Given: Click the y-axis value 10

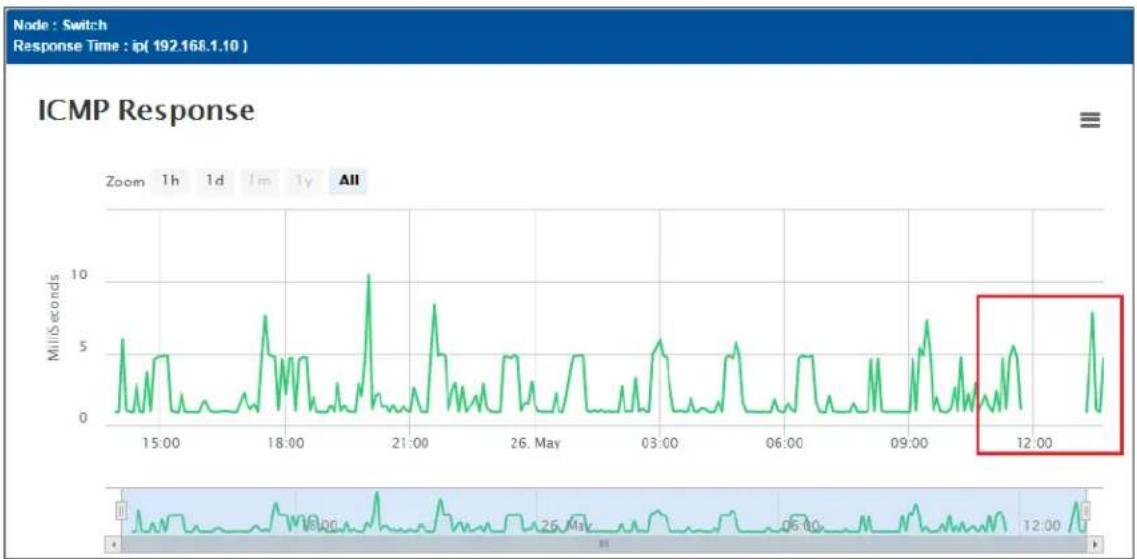Looking at the screenshot, I should click(80, 275).
